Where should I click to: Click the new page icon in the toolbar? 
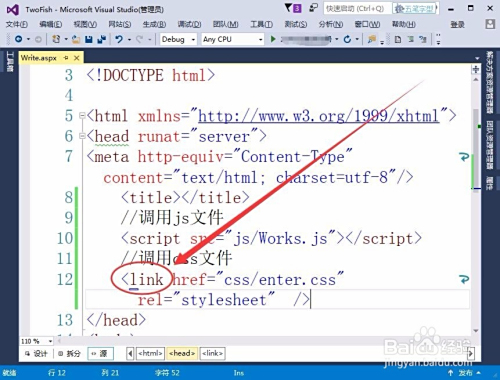coord(397,39)
